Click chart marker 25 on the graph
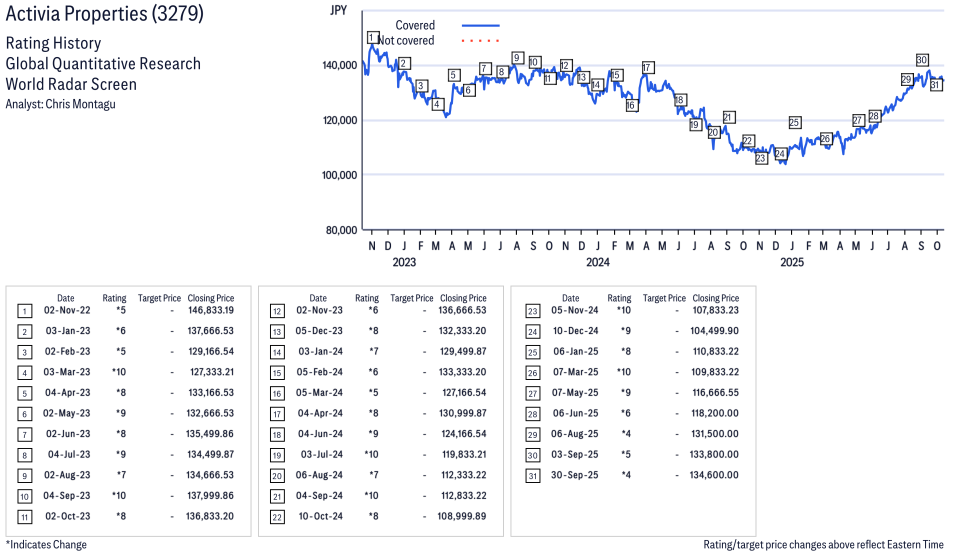955x551 pixels. pos(794,123)
